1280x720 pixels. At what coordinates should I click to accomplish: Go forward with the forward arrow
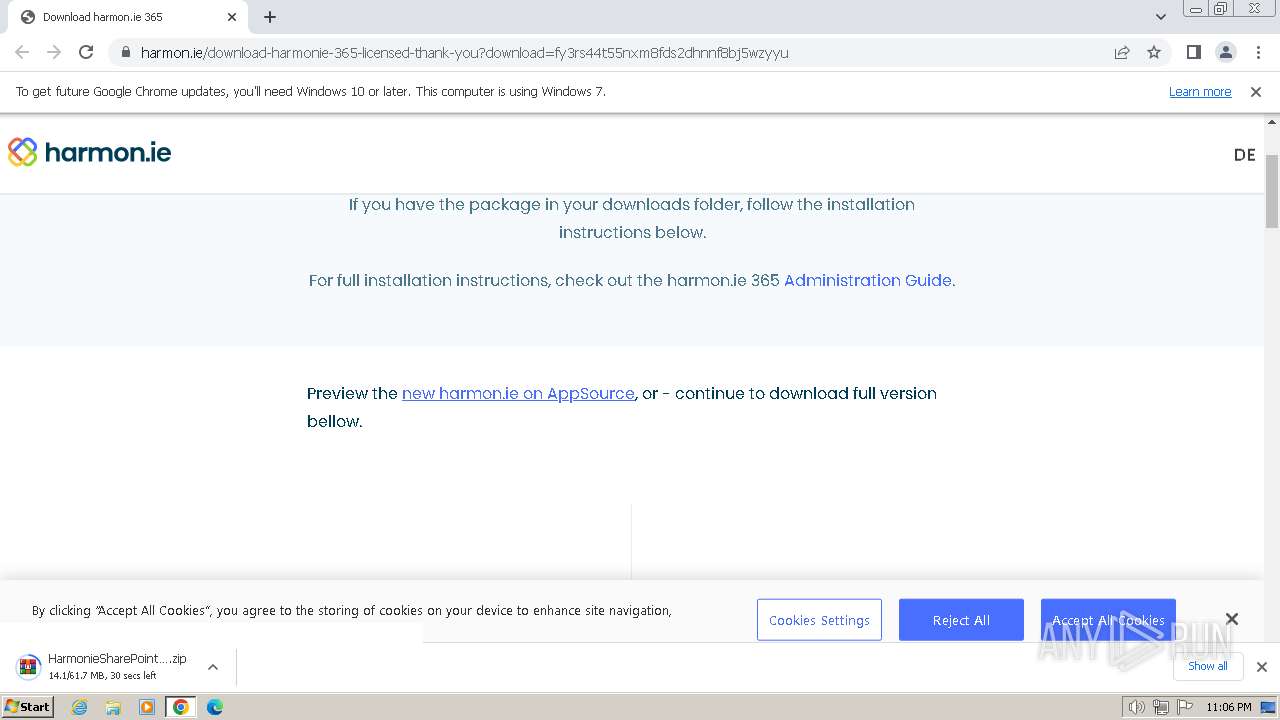(54, 52)
